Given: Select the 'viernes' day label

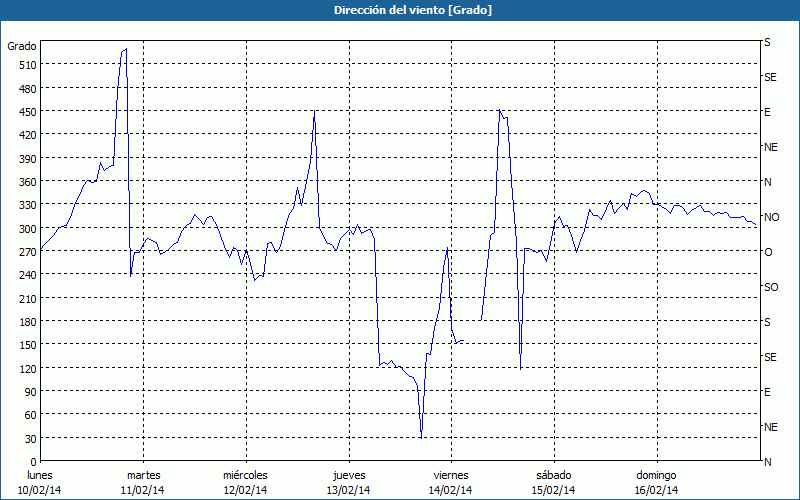Looking at the screenshot, I should click(x=450, y=475).
